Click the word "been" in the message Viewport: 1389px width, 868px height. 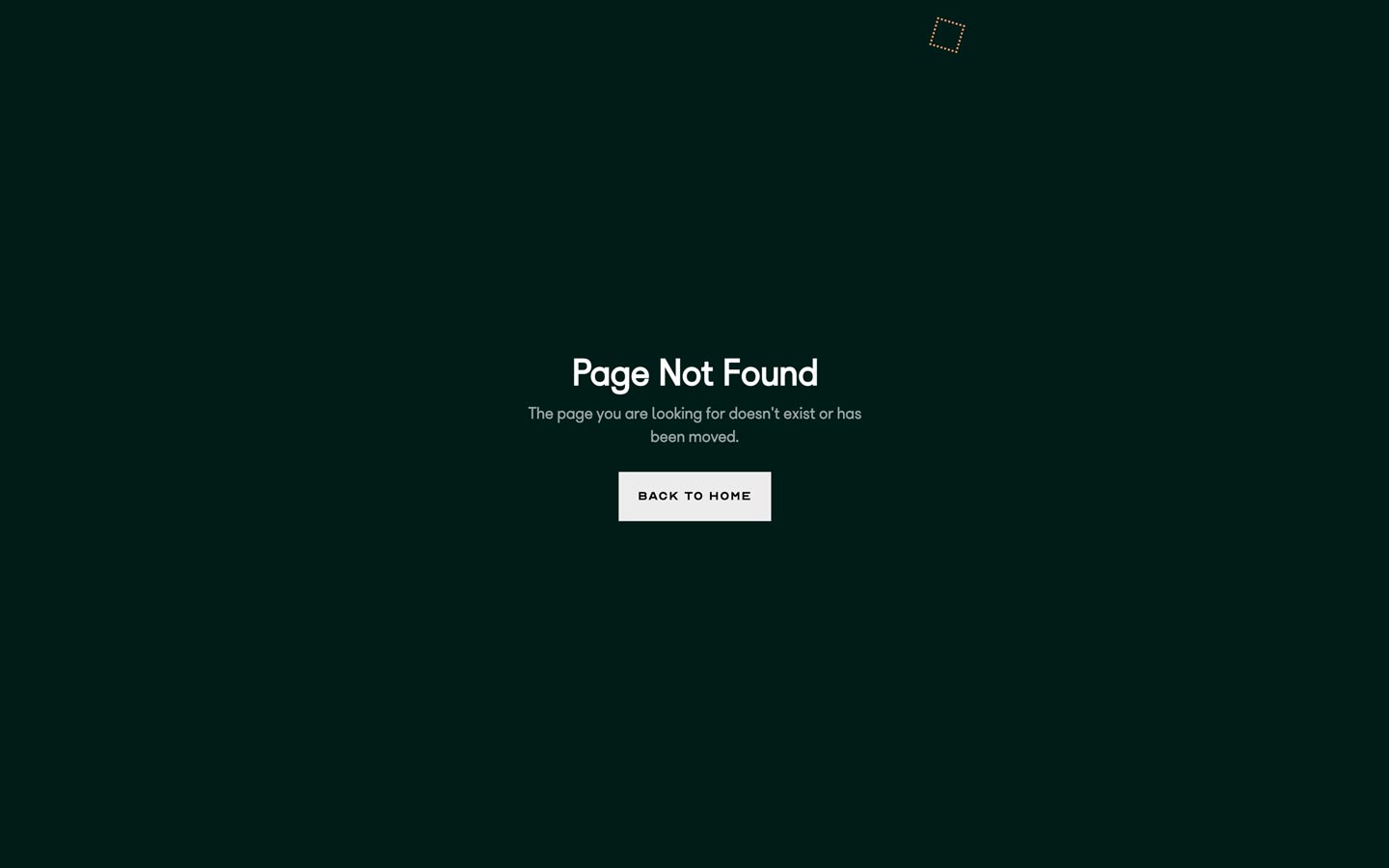(667, 437)
